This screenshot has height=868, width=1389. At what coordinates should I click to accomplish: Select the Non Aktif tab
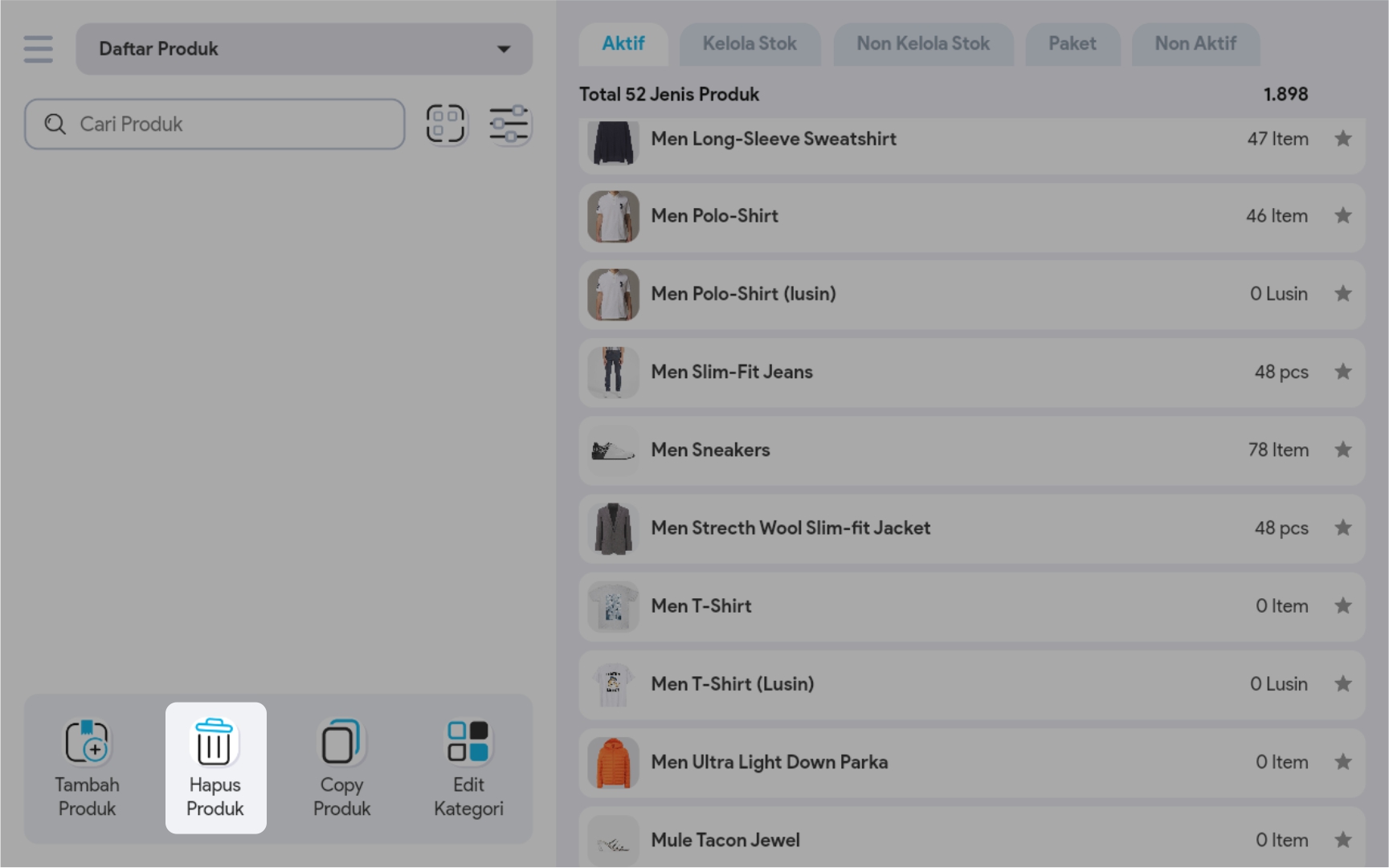click(1195, 44)
